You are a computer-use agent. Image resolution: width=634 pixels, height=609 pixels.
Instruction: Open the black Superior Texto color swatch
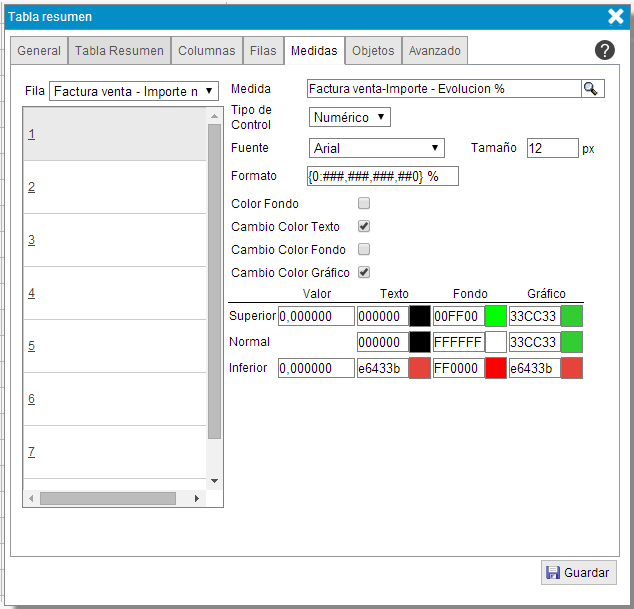(x=420, y=316)
